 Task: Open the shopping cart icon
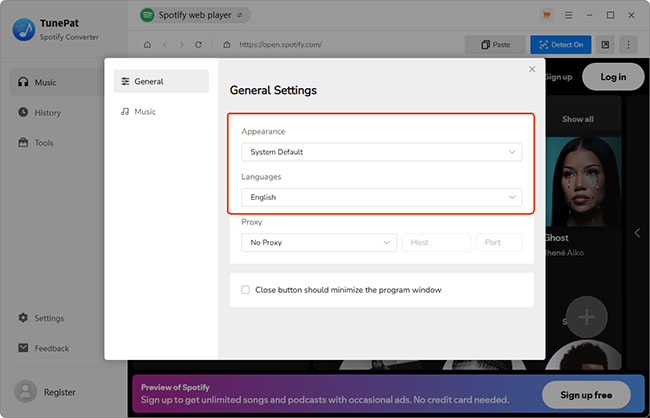(x=547, y=15)
